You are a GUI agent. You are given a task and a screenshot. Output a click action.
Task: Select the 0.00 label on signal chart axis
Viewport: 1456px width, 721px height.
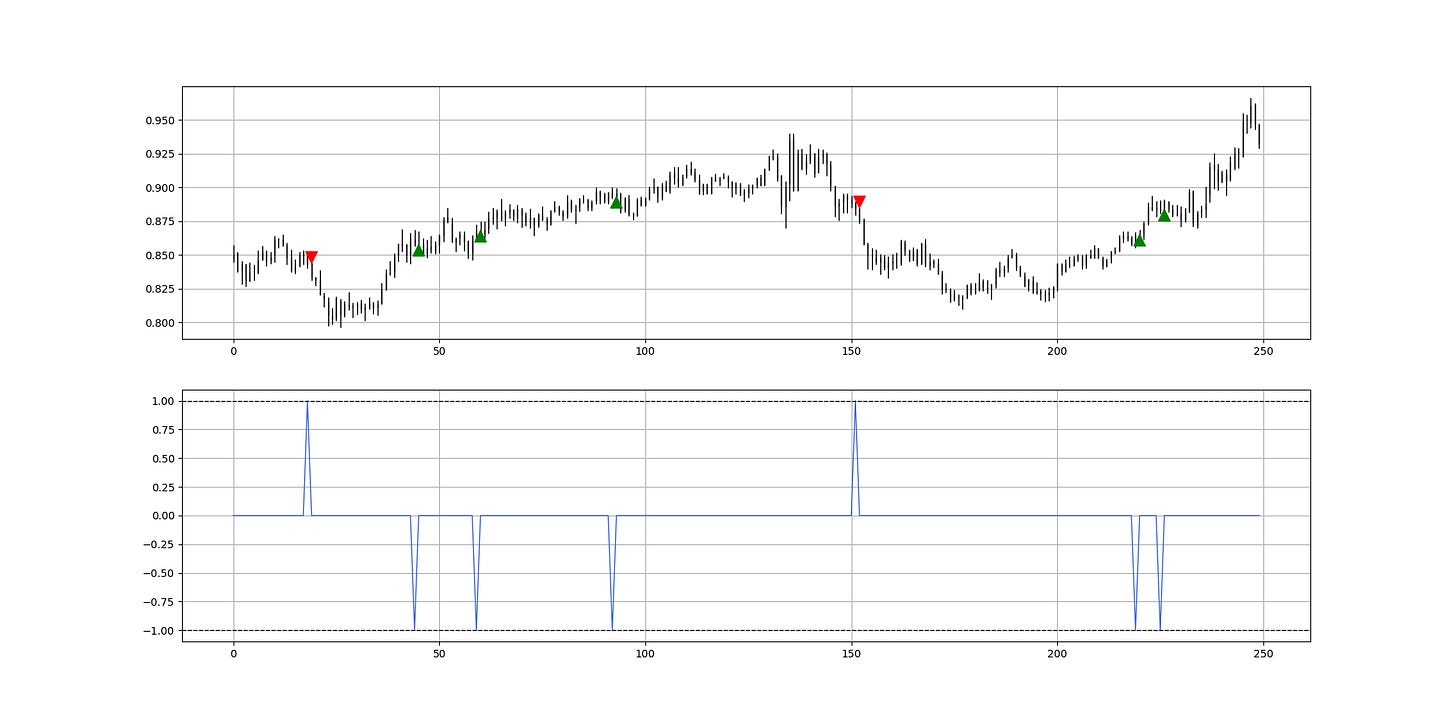162,516
